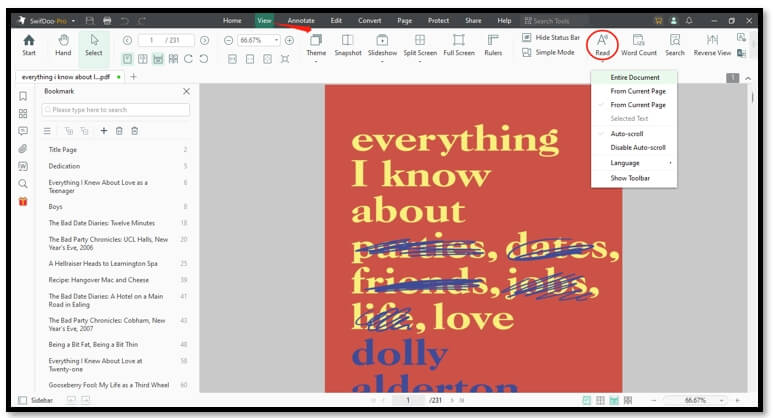This screenshot has width=773, height=418.
Task: Open status bar zoom level dropdown
Action: [x=722, y=400]
